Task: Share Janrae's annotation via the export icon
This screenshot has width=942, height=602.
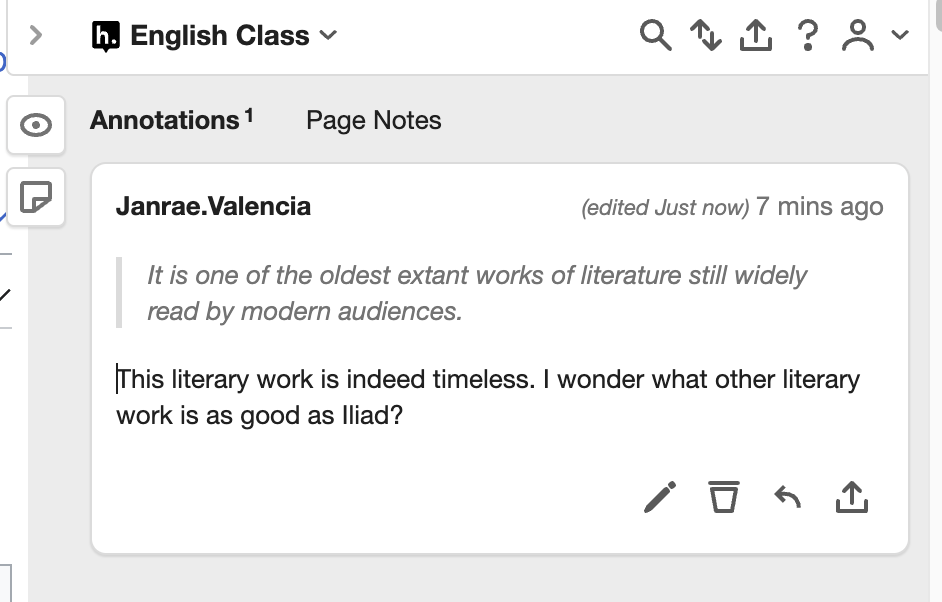Action: coord(851,497)
